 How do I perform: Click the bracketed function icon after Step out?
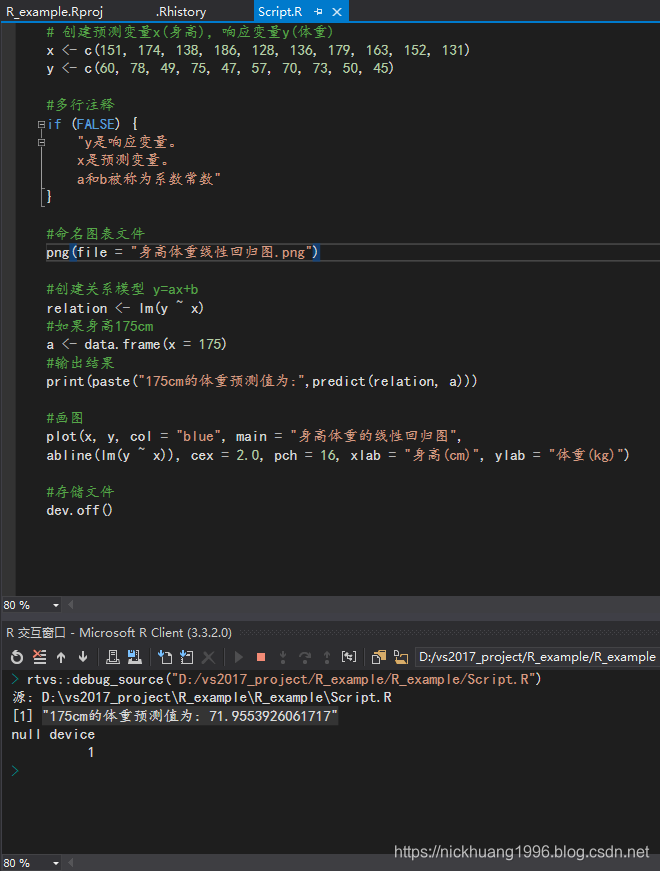pos(349,657)
